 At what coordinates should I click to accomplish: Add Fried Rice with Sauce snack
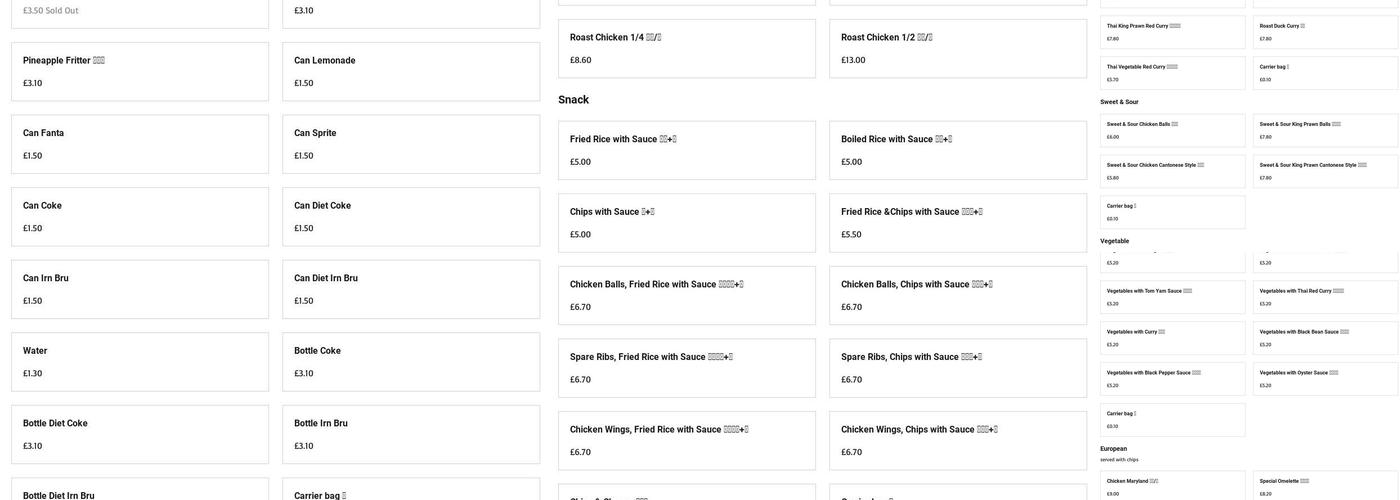[x=686, y=150]
